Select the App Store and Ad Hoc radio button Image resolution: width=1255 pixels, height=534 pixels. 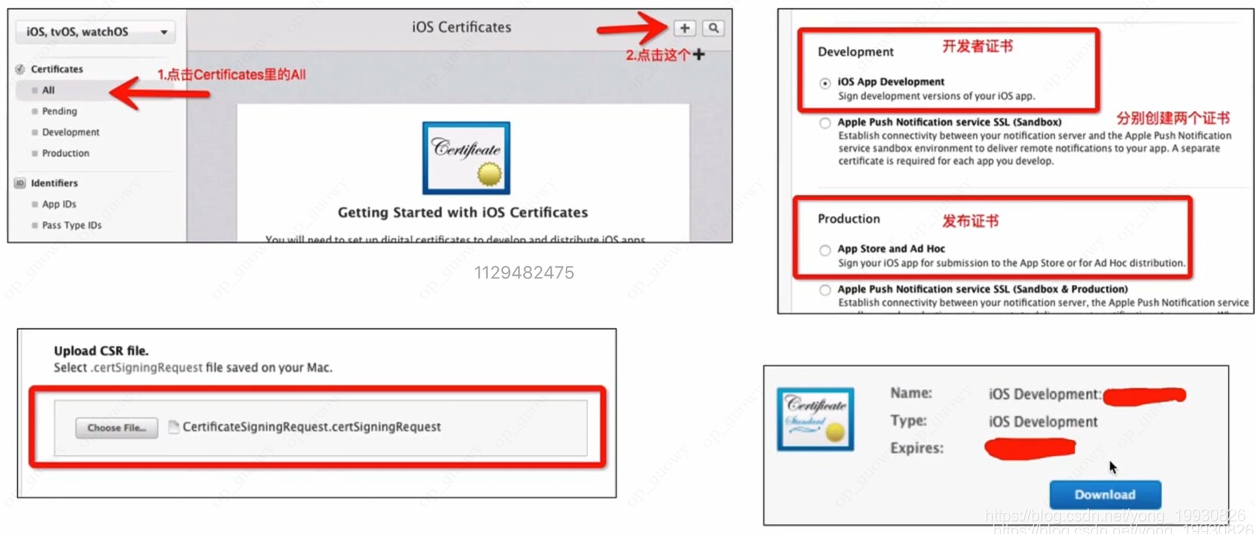825,250
